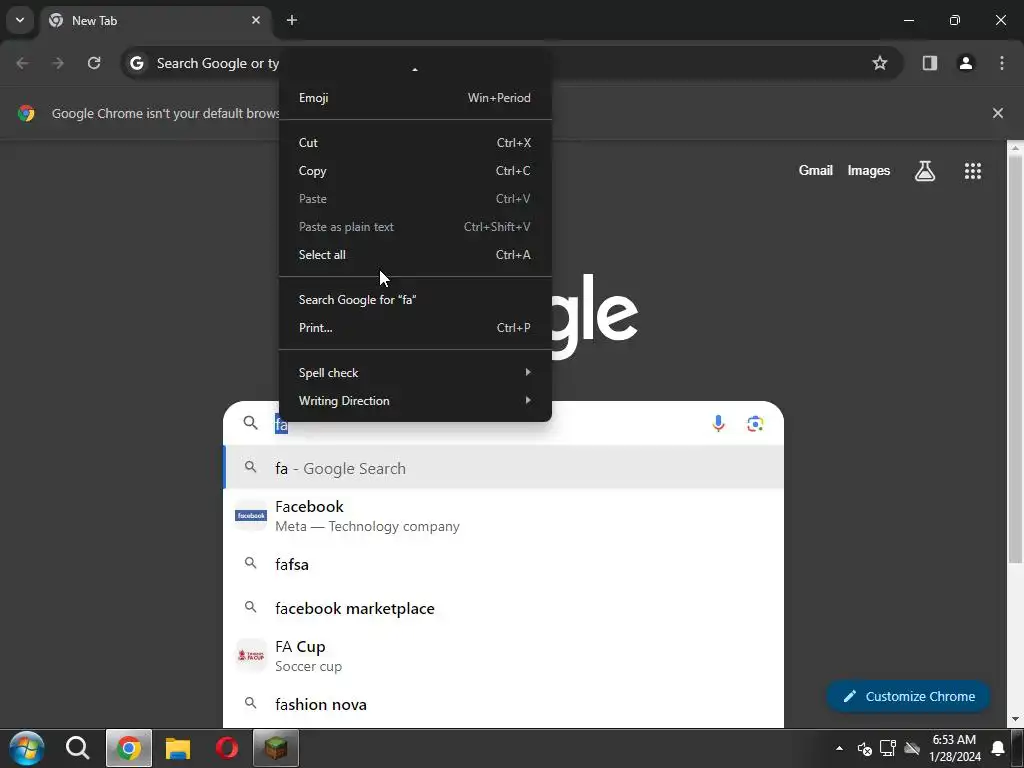Open the clock showing 6:53 AM

click(954, 748)
